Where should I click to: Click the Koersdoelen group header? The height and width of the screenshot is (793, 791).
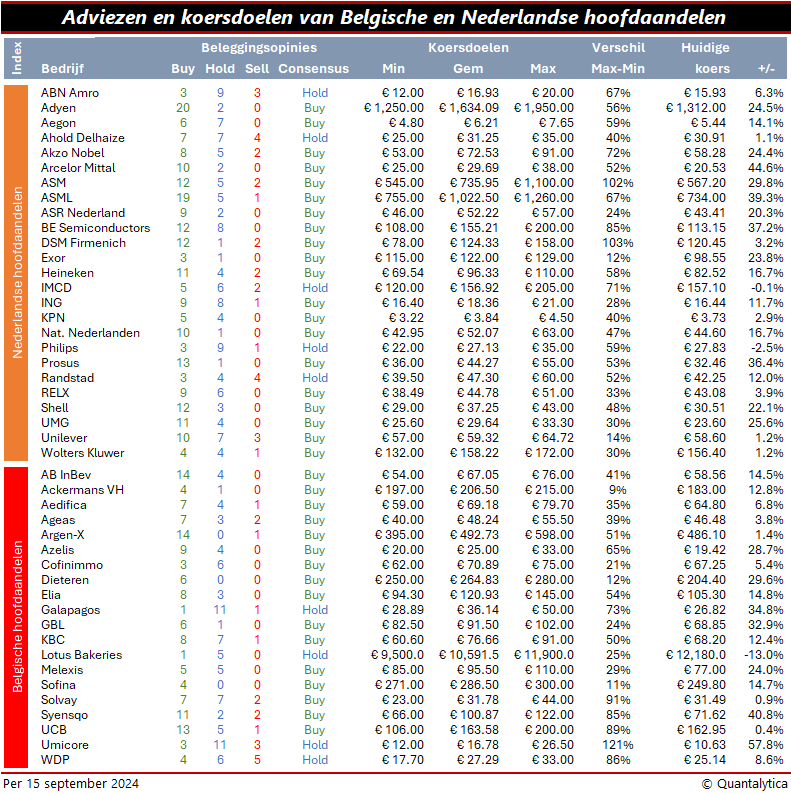coord(468,48)
